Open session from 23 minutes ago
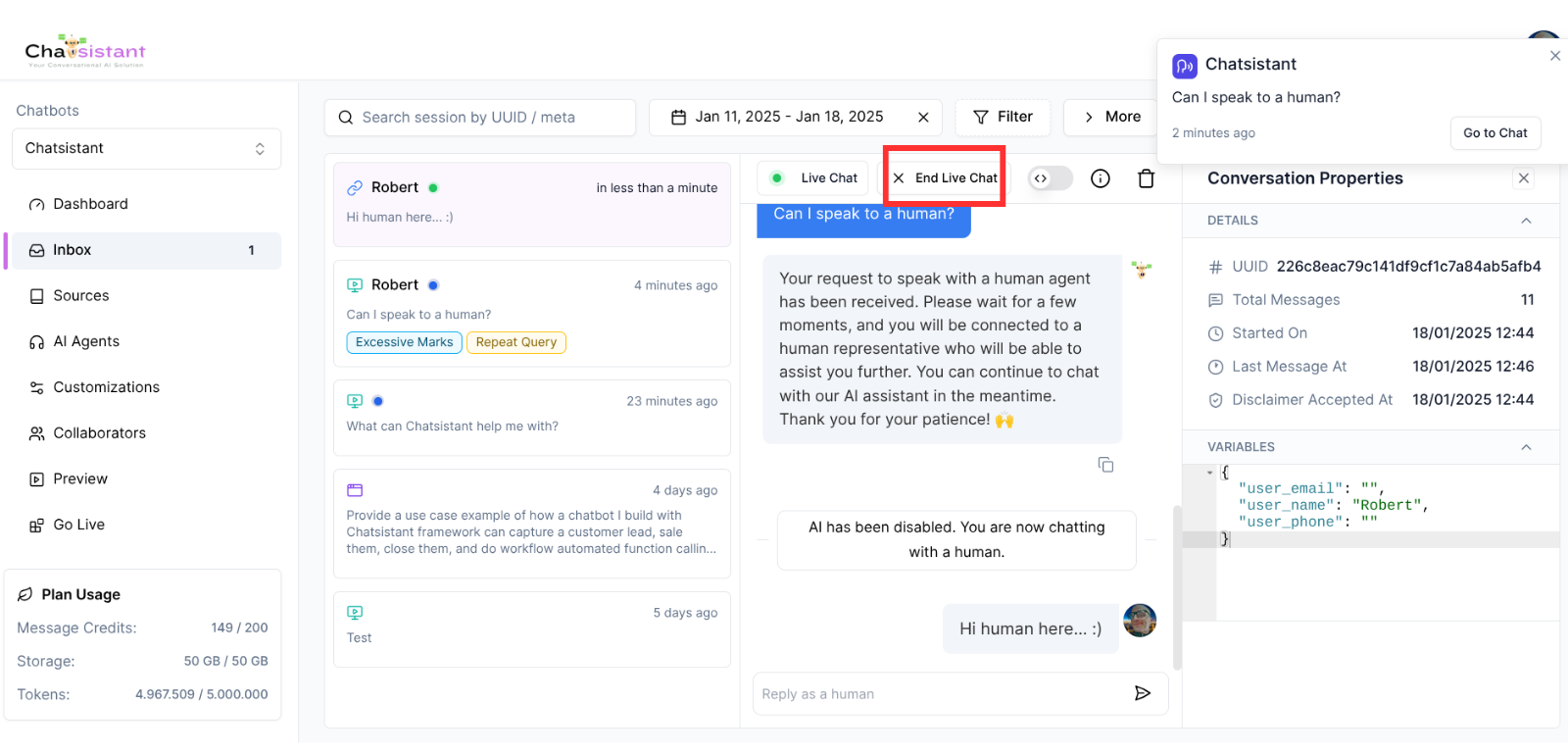The width and height of the screenshot is (1568, 754). (532, 418)
